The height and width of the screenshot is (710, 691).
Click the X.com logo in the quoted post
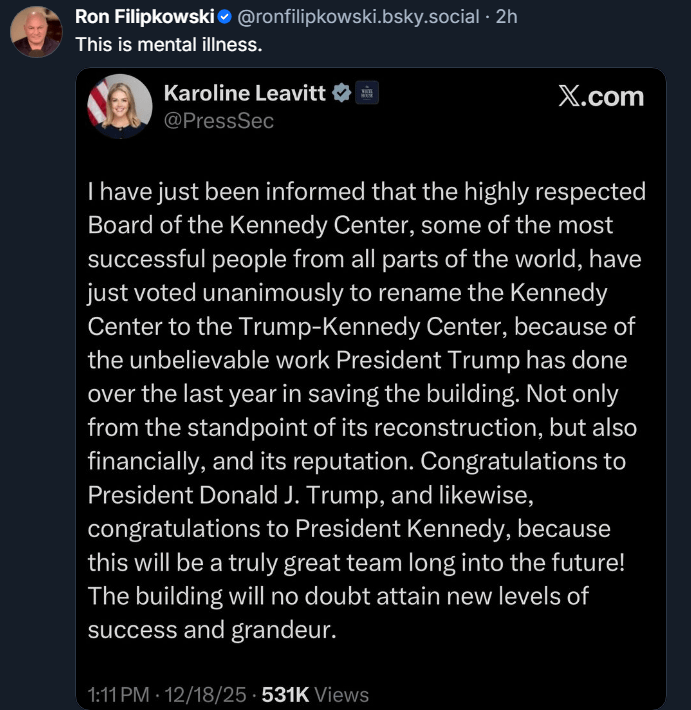pyautogui.click(x=599, y=96)
